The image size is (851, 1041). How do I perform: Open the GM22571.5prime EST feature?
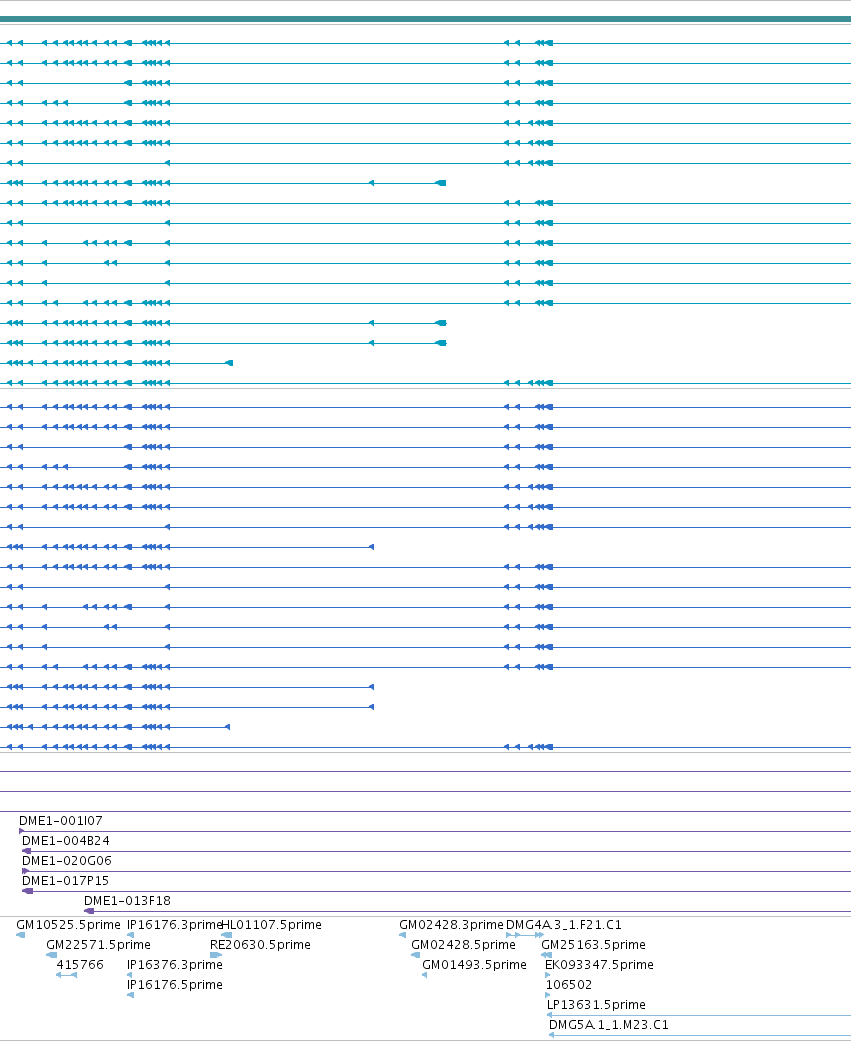click(x=98, y=944)
